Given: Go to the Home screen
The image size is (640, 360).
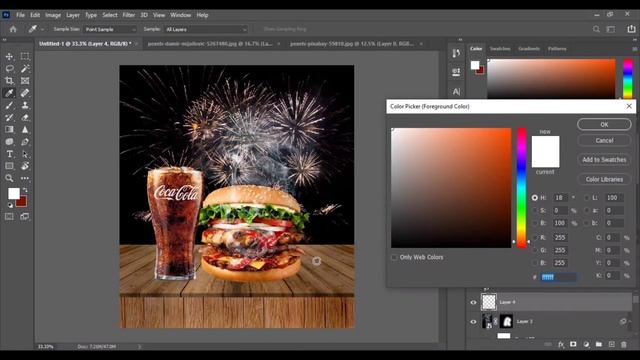Looking at the screenshot, I should pyautogui.click(x=13, y=29).
